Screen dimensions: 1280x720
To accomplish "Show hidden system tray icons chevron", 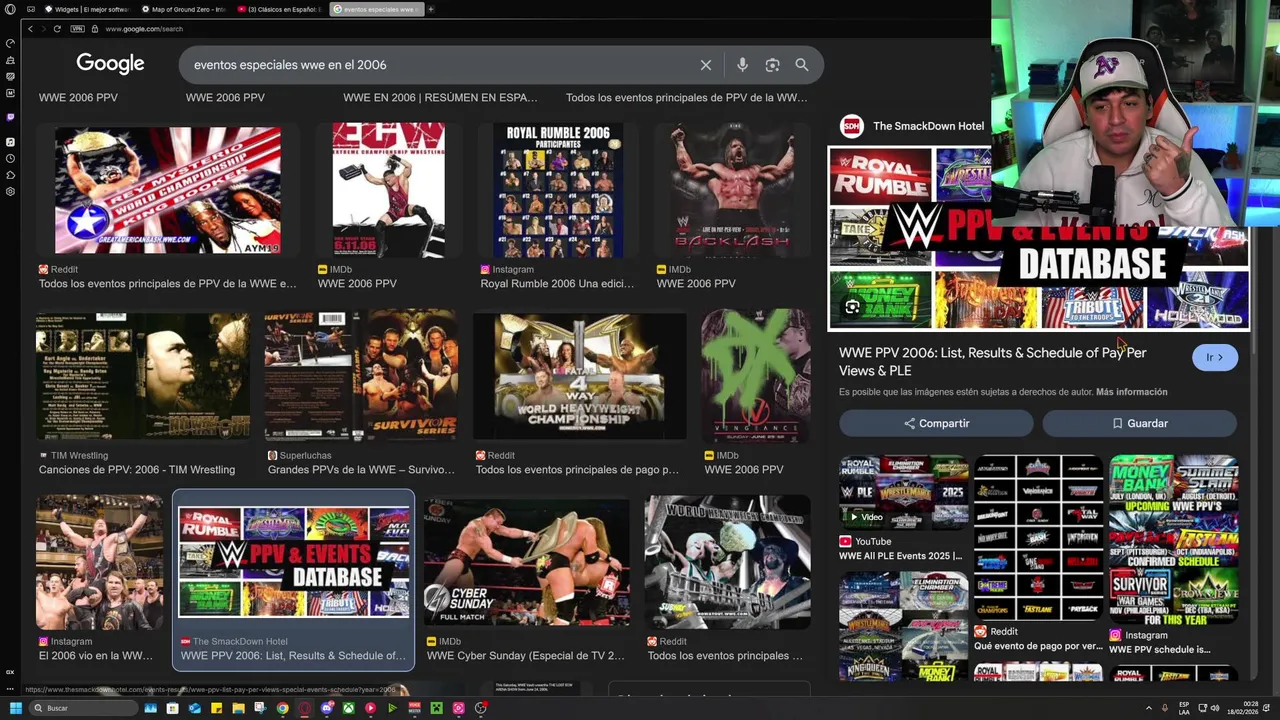I will point(1148,708).
